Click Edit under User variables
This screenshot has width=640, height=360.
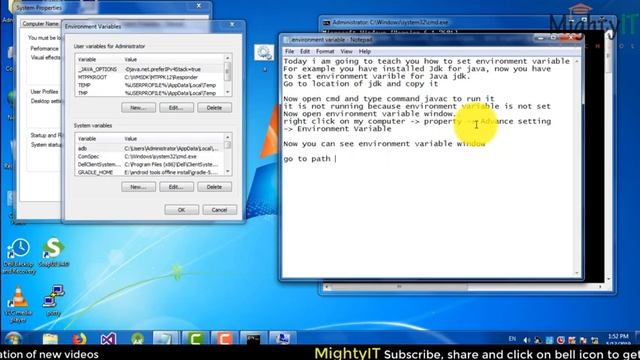(176, 108)
